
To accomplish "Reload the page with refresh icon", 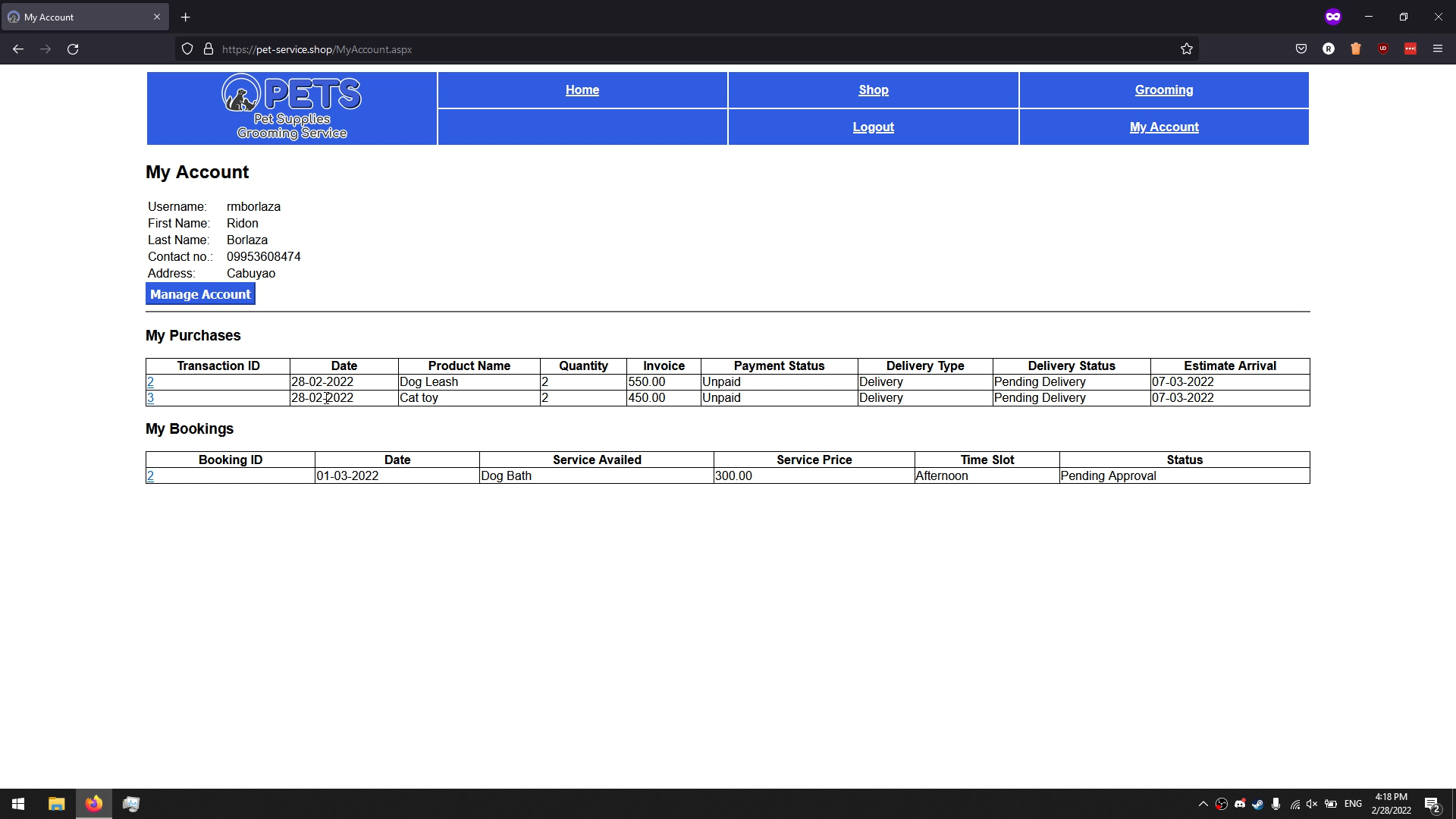I will [x=73, y=49].
